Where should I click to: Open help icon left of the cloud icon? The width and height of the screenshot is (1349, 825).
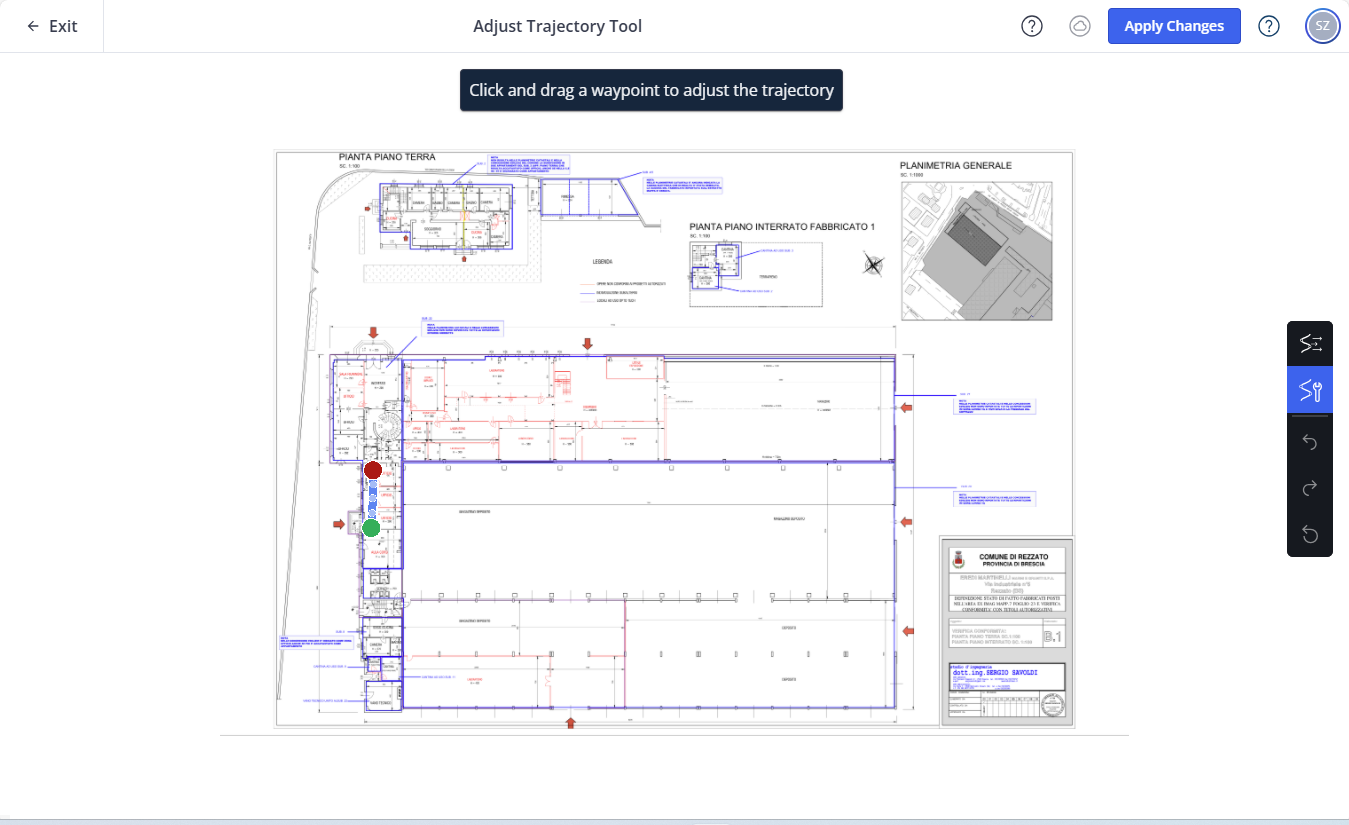coord(1031,26)
